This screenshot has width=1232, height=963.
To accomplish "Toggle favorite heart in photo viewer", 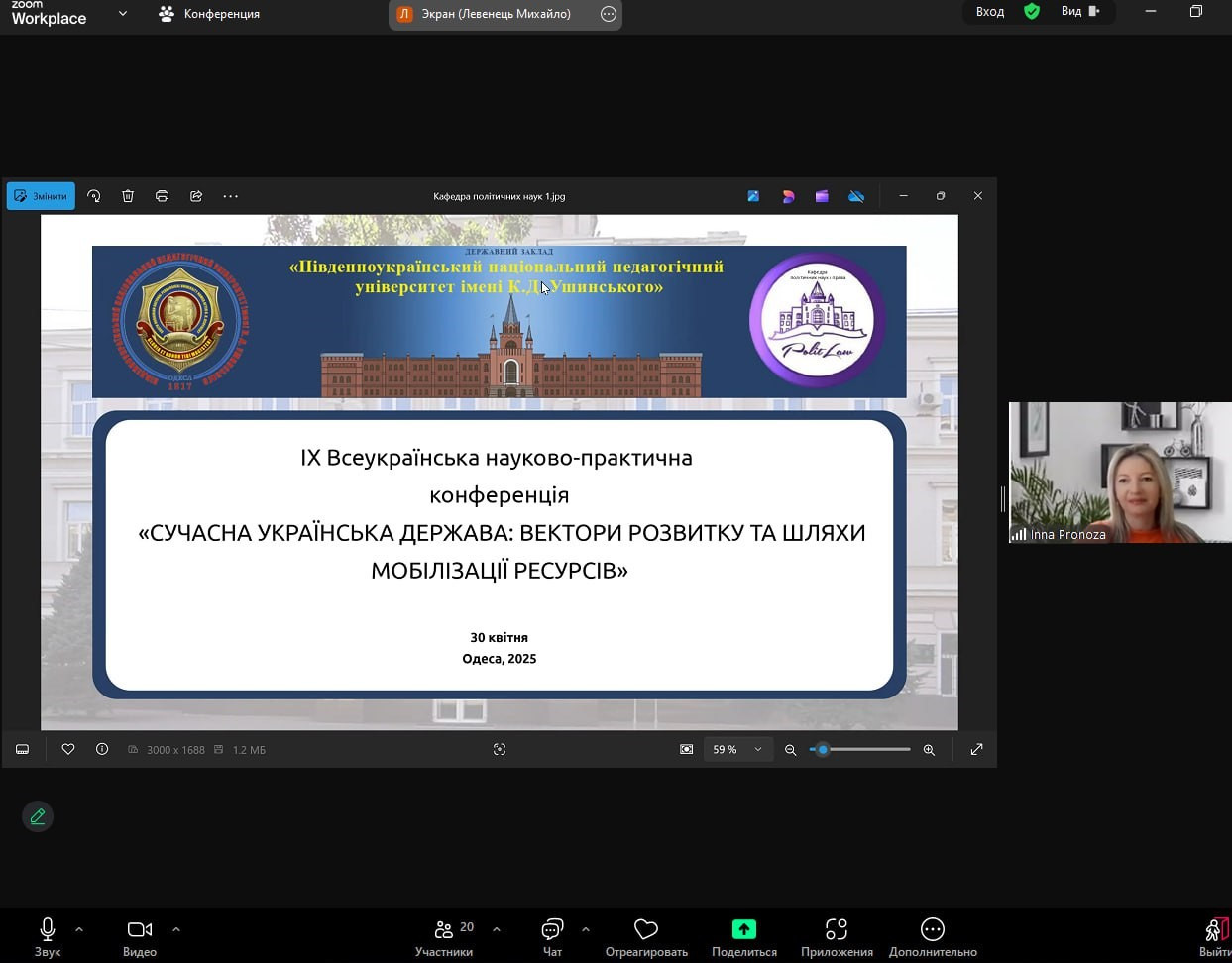I will (x=68, y=750).
